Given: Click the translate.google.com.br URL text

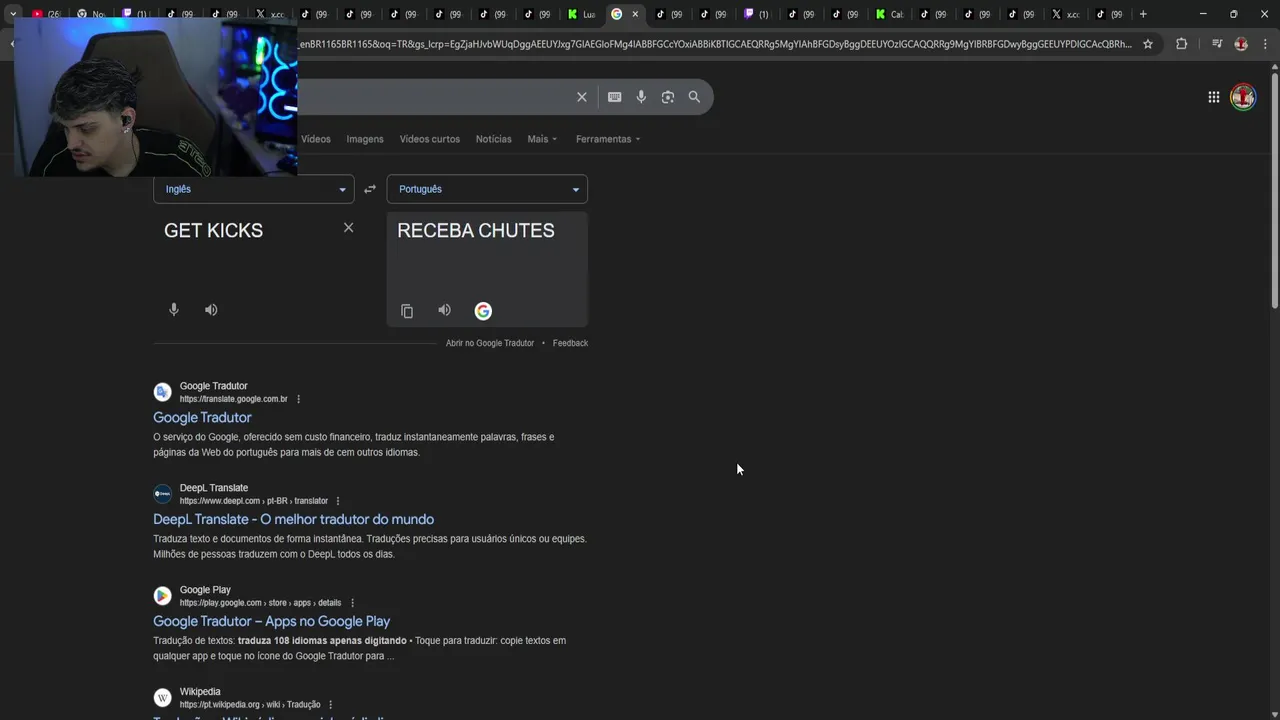Looking at the screenshot, I should point(233,399).
